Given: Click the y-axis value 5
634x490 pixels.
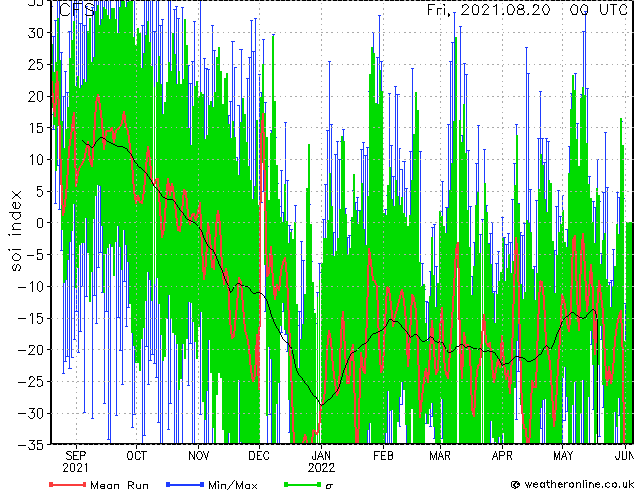Looking at the screenshot, I should (40, 191).
